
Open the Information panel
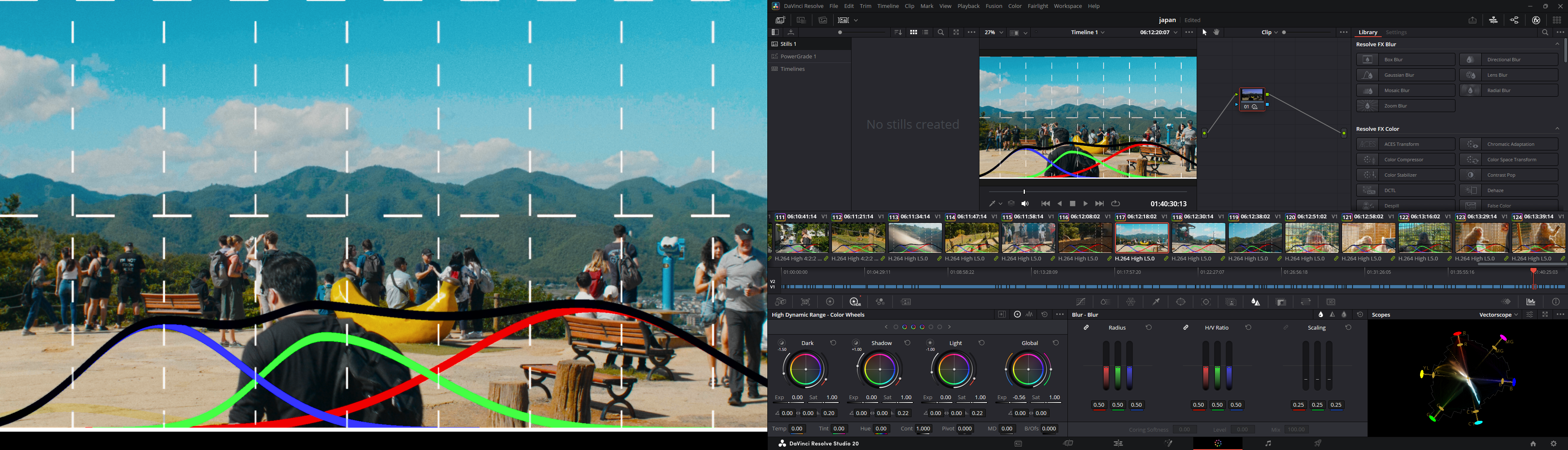(1556, 302)
